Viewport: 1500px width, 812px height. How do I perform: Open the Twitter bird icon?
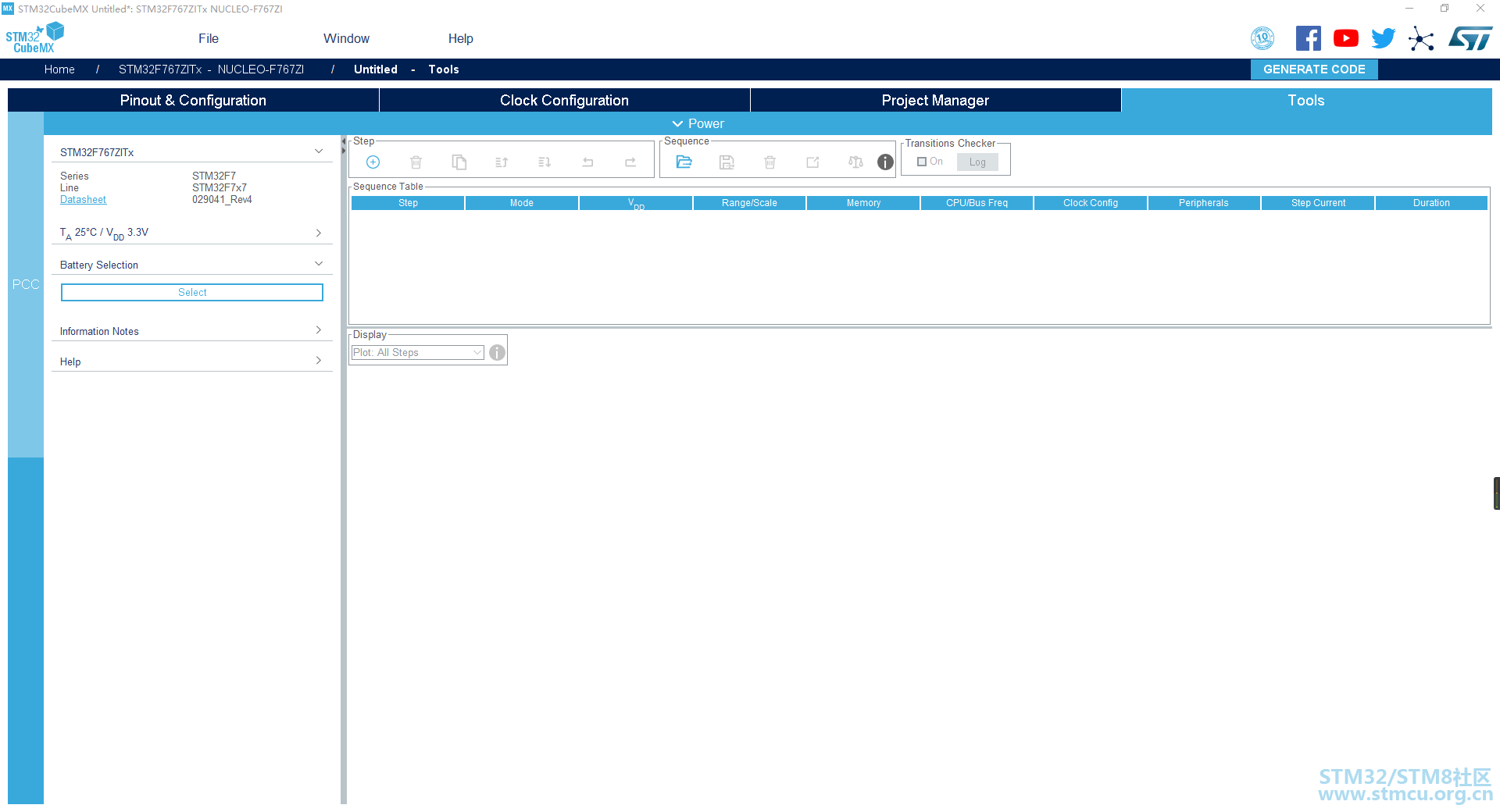[x=1384, y=38]
